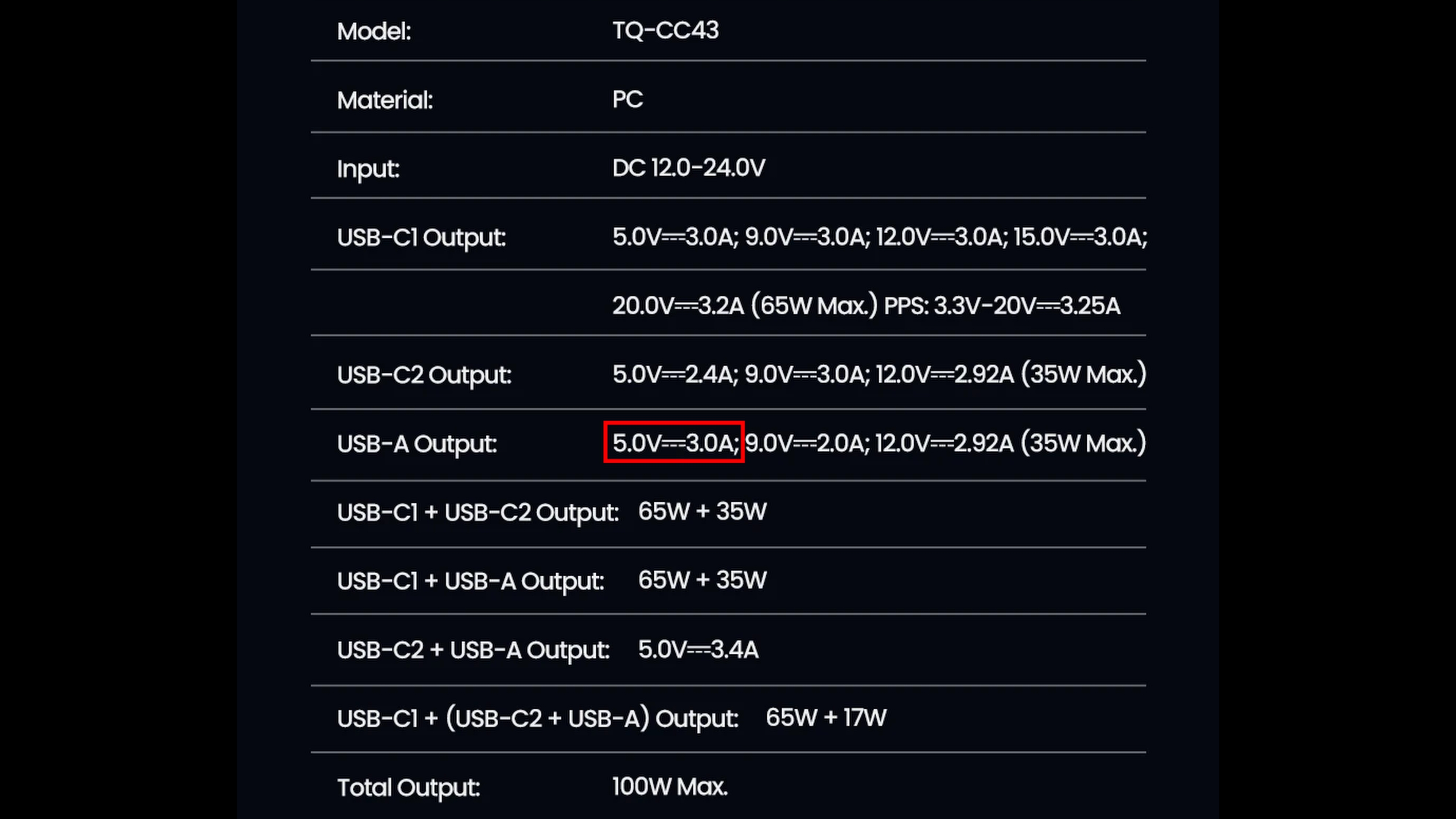Click the USB-C1 + USB-A Output label
Screen dimensions: 1456x819
pyautogui.click(x=470, y=581)
